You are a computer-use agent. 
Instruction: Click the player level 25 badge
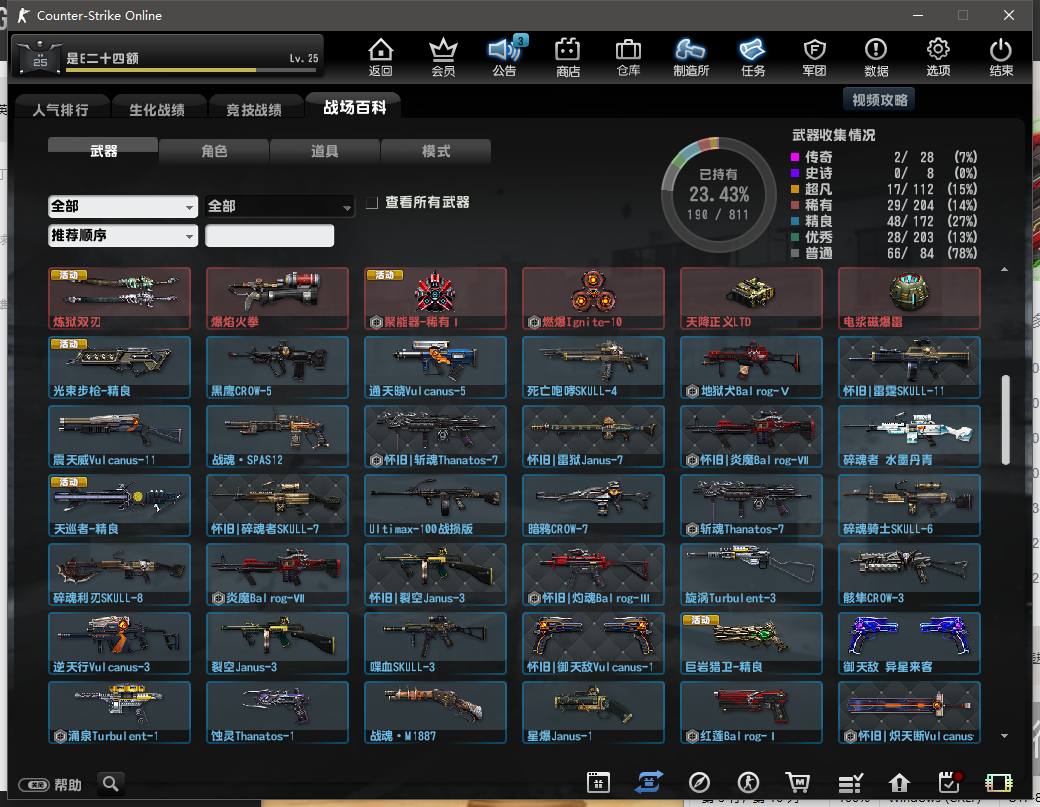[x=40, y=58]
